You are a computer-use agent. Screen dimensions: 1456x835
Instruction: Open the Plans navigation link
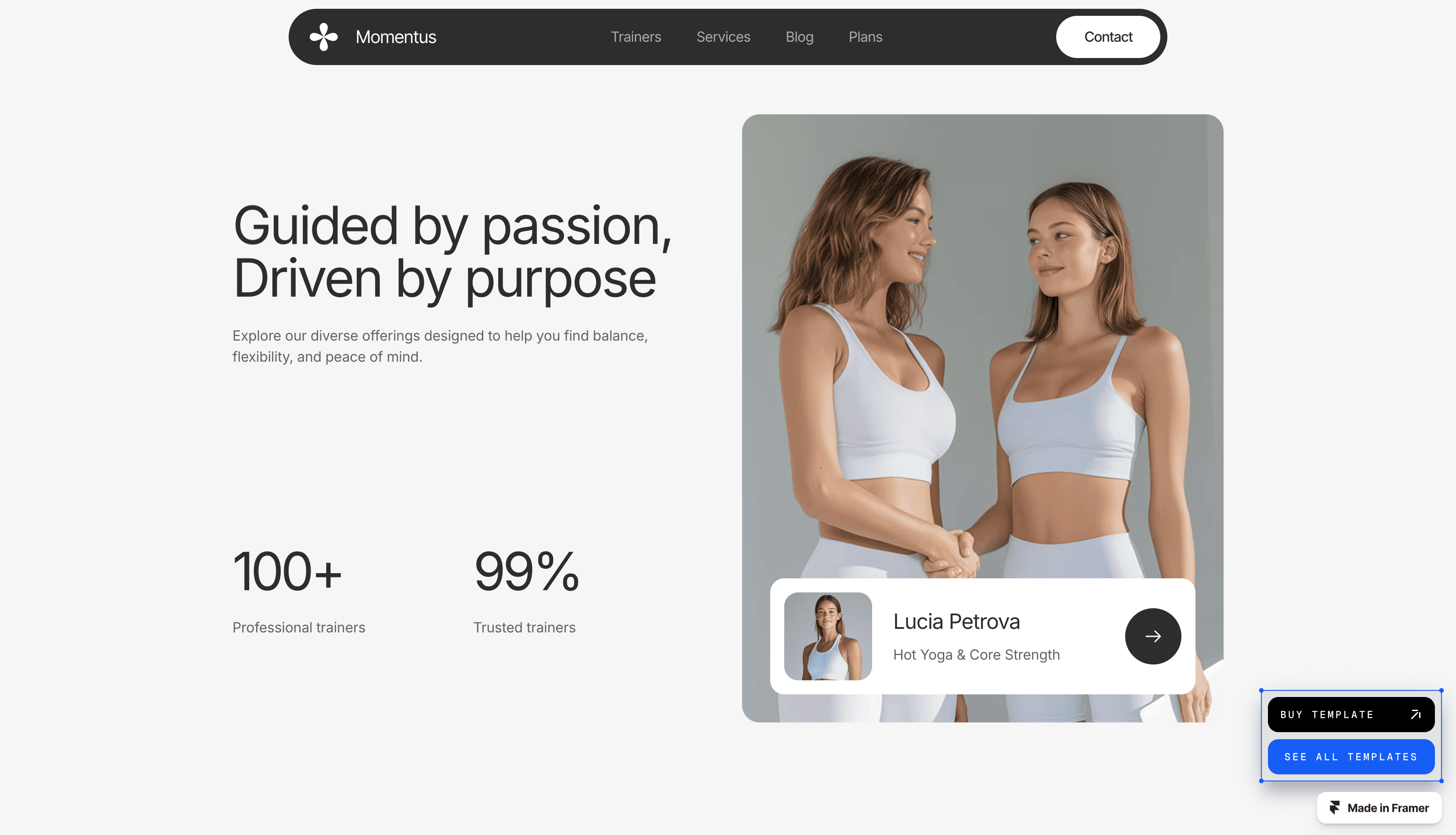(x=865, y=37)
